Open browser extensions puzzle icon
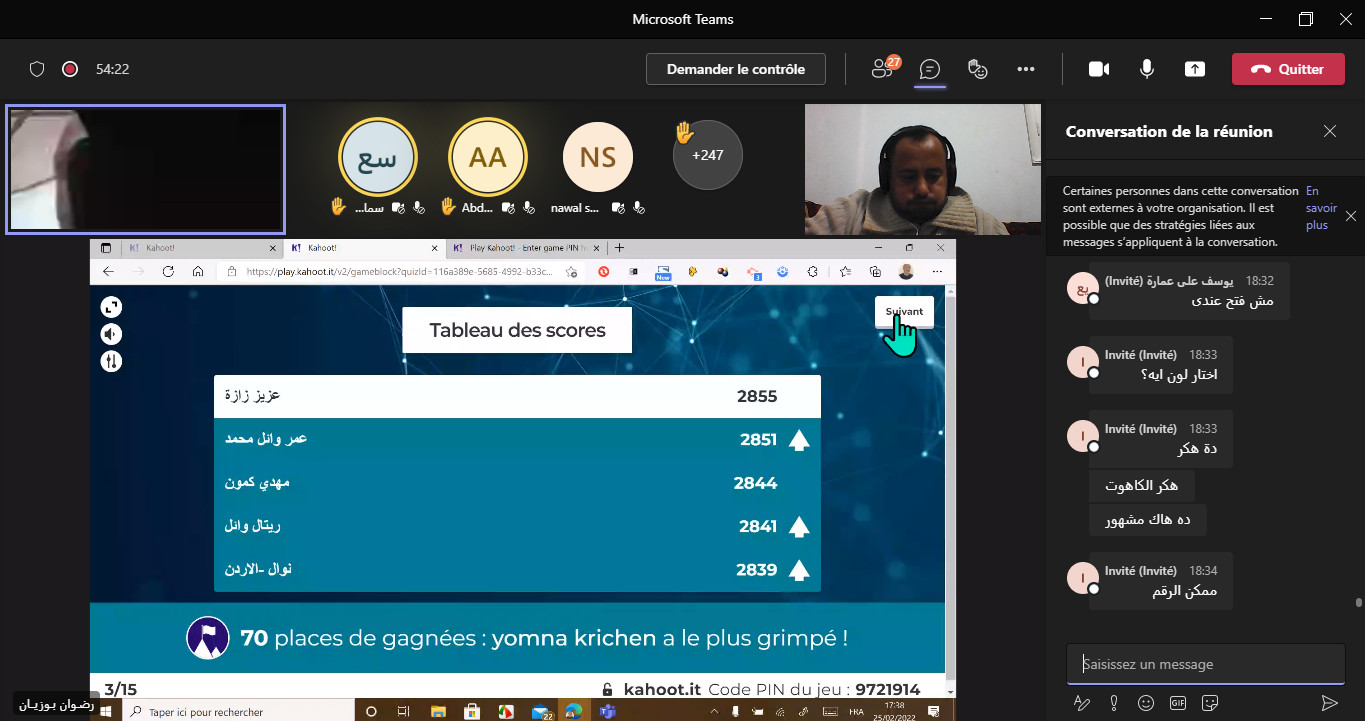The height and width of the screenshot is (721, 1365). 812,271
